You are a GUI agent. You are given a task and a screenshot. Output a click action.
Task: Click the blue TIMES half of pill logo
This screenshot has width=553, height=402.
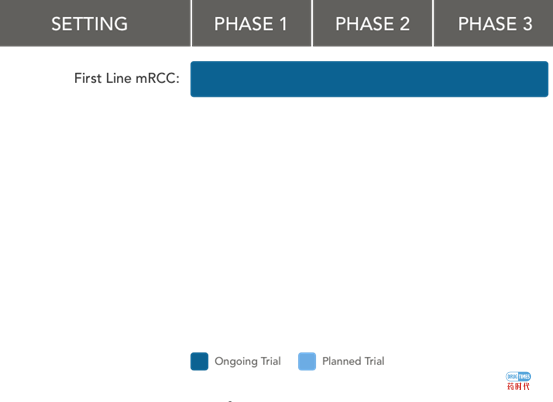[525, 376]
